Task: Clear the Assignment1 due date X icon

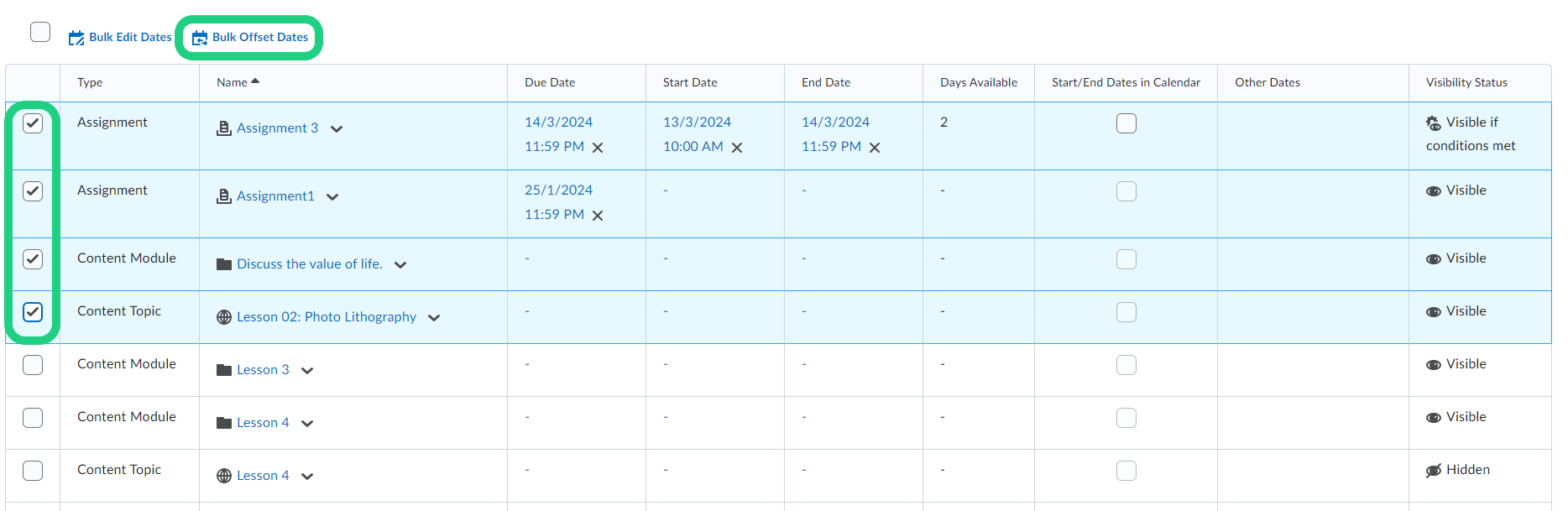Action: (x=598, y=216)
